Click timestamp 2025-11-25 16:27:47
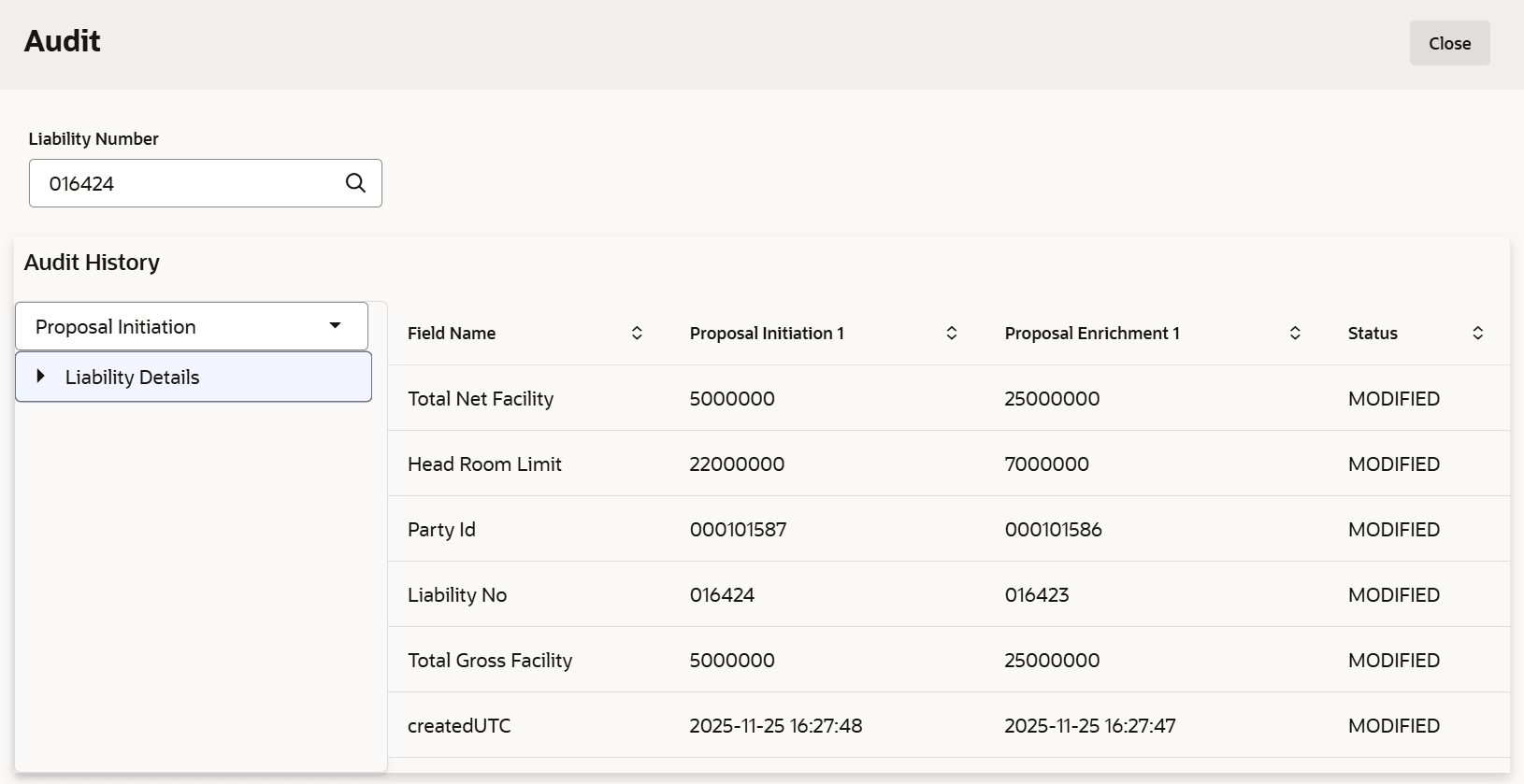This screenshot has width=1524, height=784. pyautogui.click(x=1090, y=726)
